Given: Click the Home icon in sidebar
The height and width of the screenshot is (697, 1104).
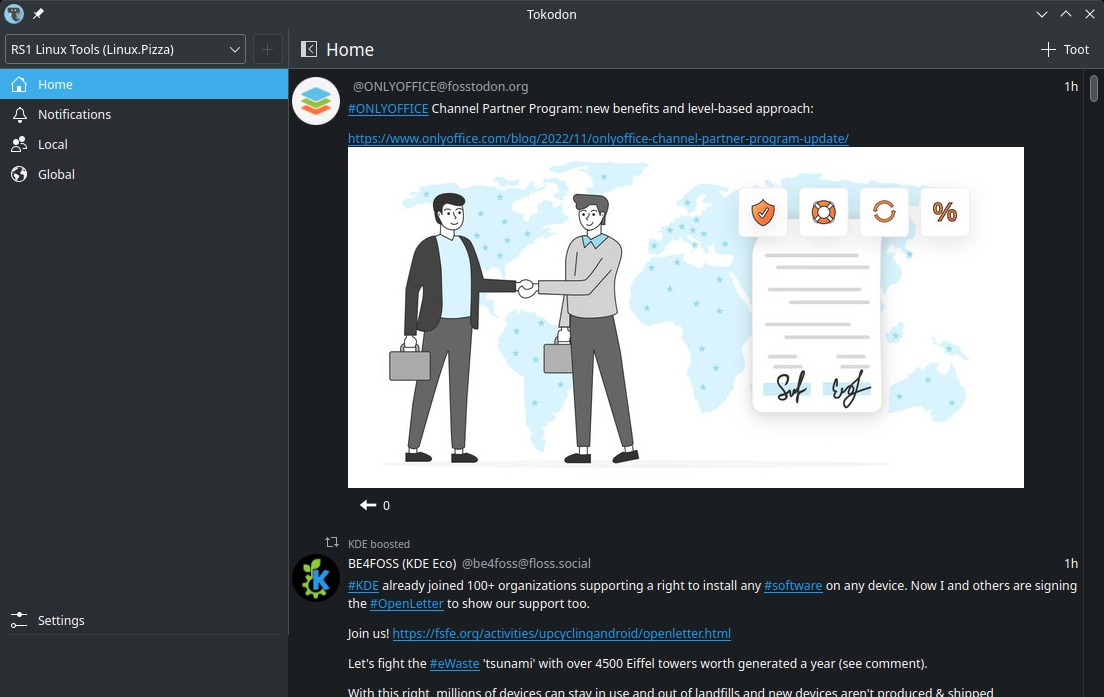Looking at the screenshot, I should [19, 84].
